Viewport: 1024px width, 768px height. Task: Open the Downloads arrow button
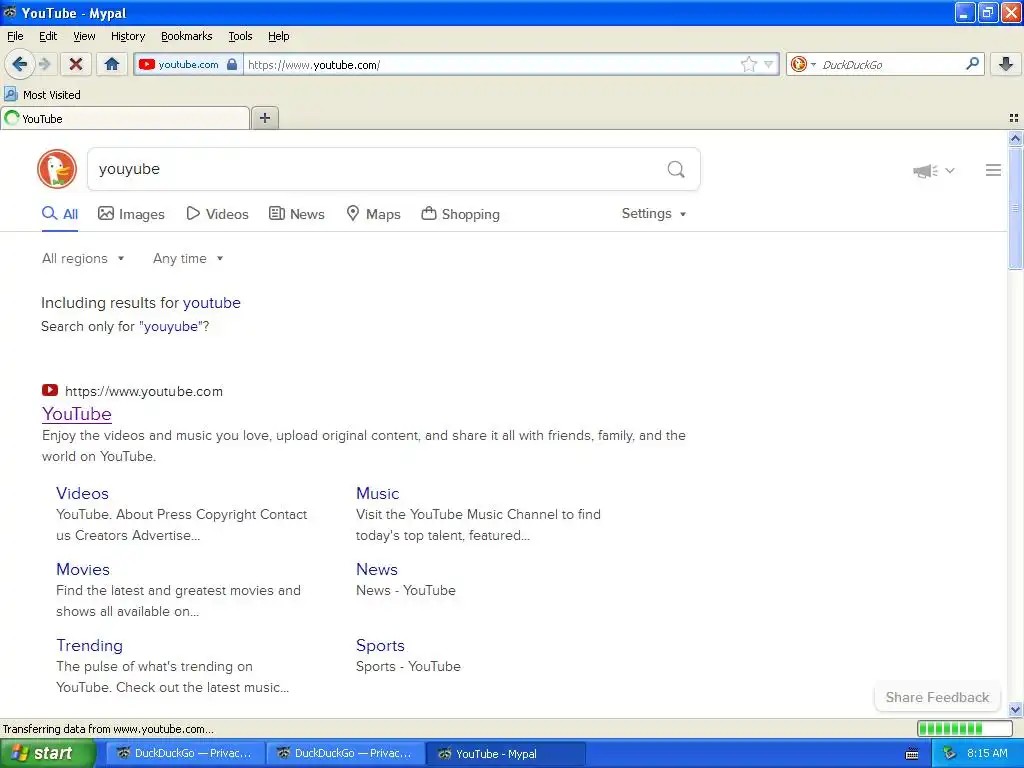[1006, 64]
